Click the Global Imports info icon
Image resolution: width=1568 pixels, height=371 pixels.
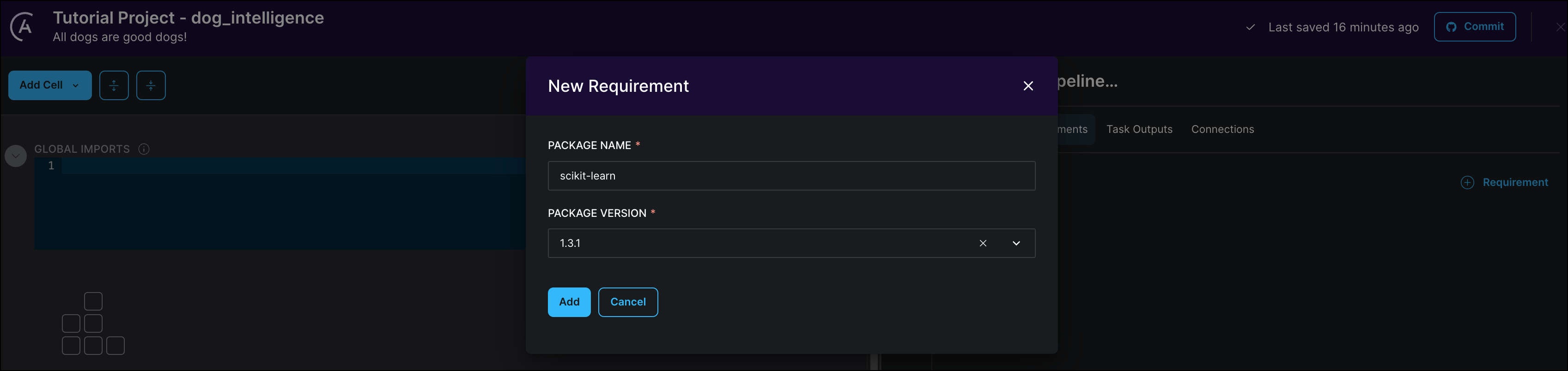(x=144, y=149)
